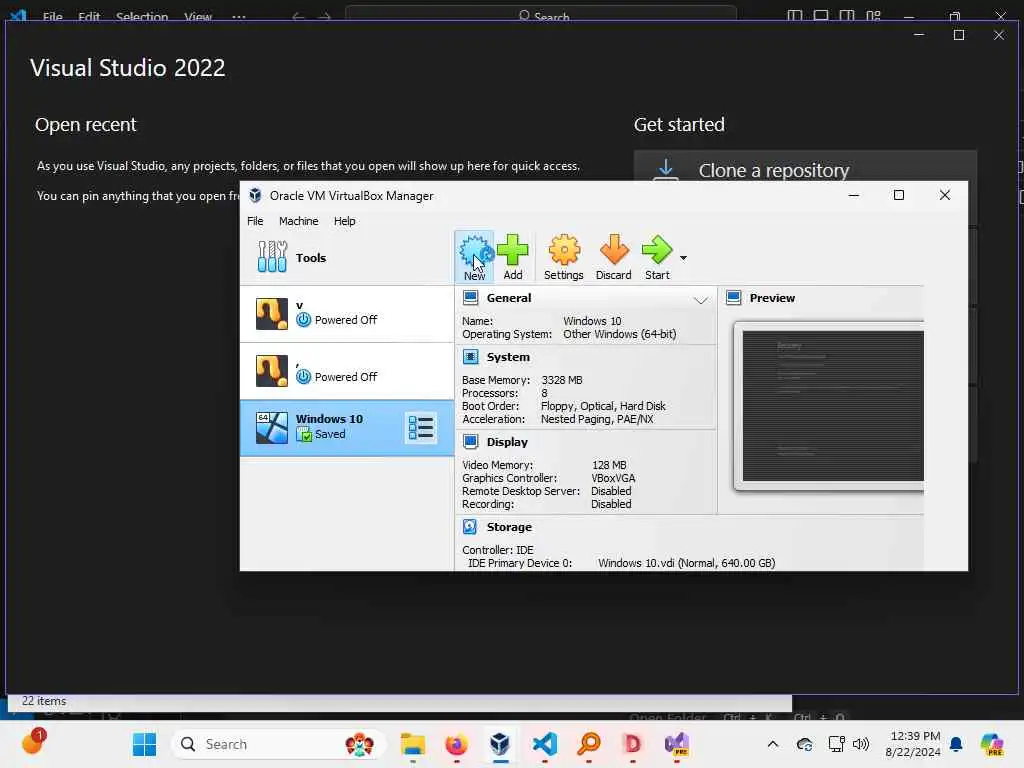
Task: Click the Add machine green plus icon
Action: [x=513, y=257]
